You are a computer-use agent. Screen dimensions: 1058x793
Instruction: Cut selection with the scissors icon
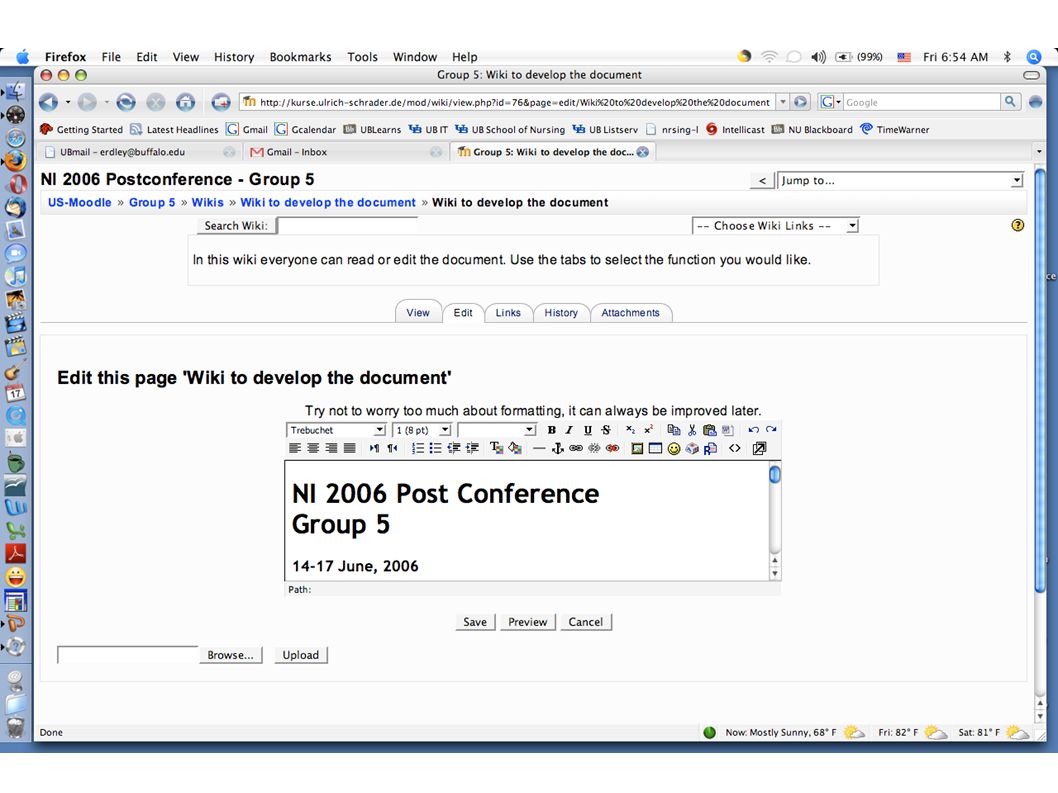[692, 430]
